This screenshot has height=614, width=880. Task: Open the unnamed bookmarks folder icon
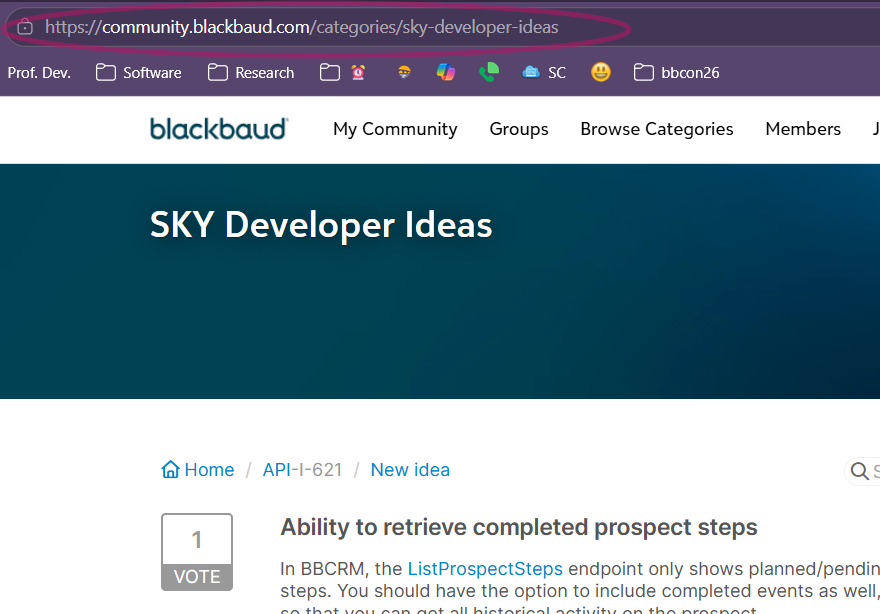coord(329,72)
